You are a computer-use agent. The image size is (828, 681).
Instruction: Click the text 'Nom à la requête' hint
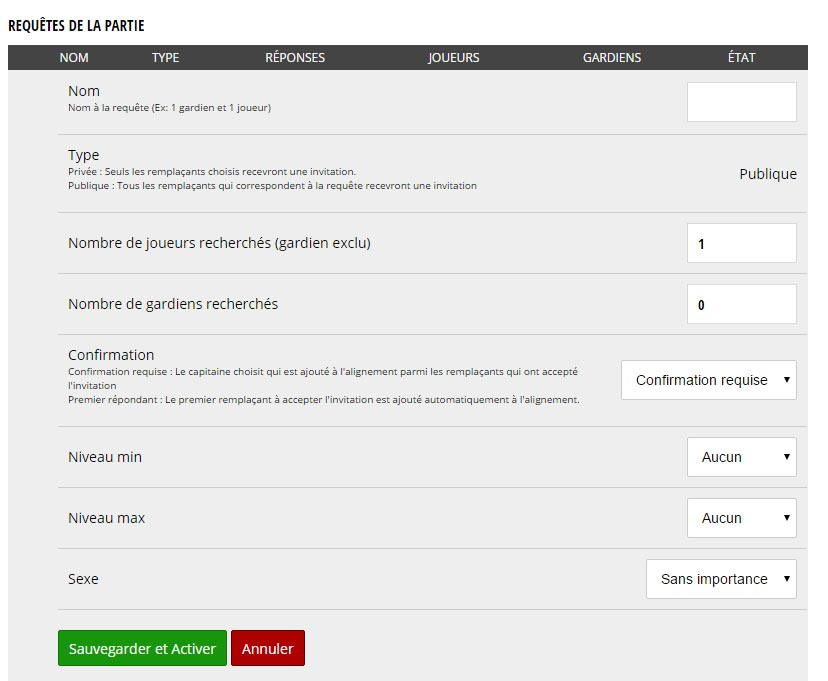[x=169, y=108]
